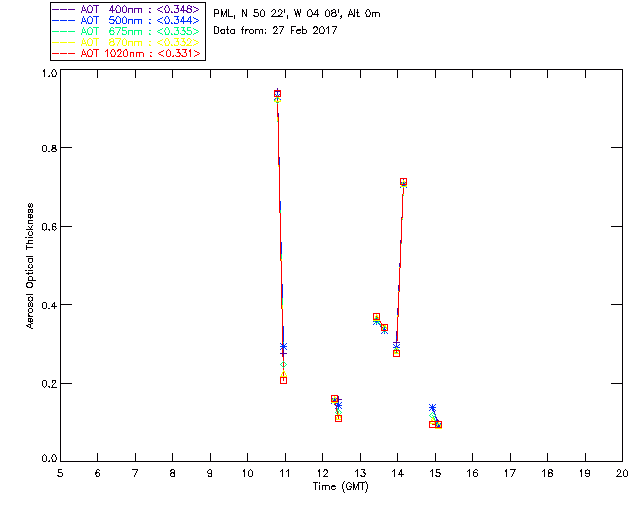Select the red square marker near 0.11 at 12.4h
Image resolution: width=640 pixels, height=512 pixels.
tap(338, 419)
